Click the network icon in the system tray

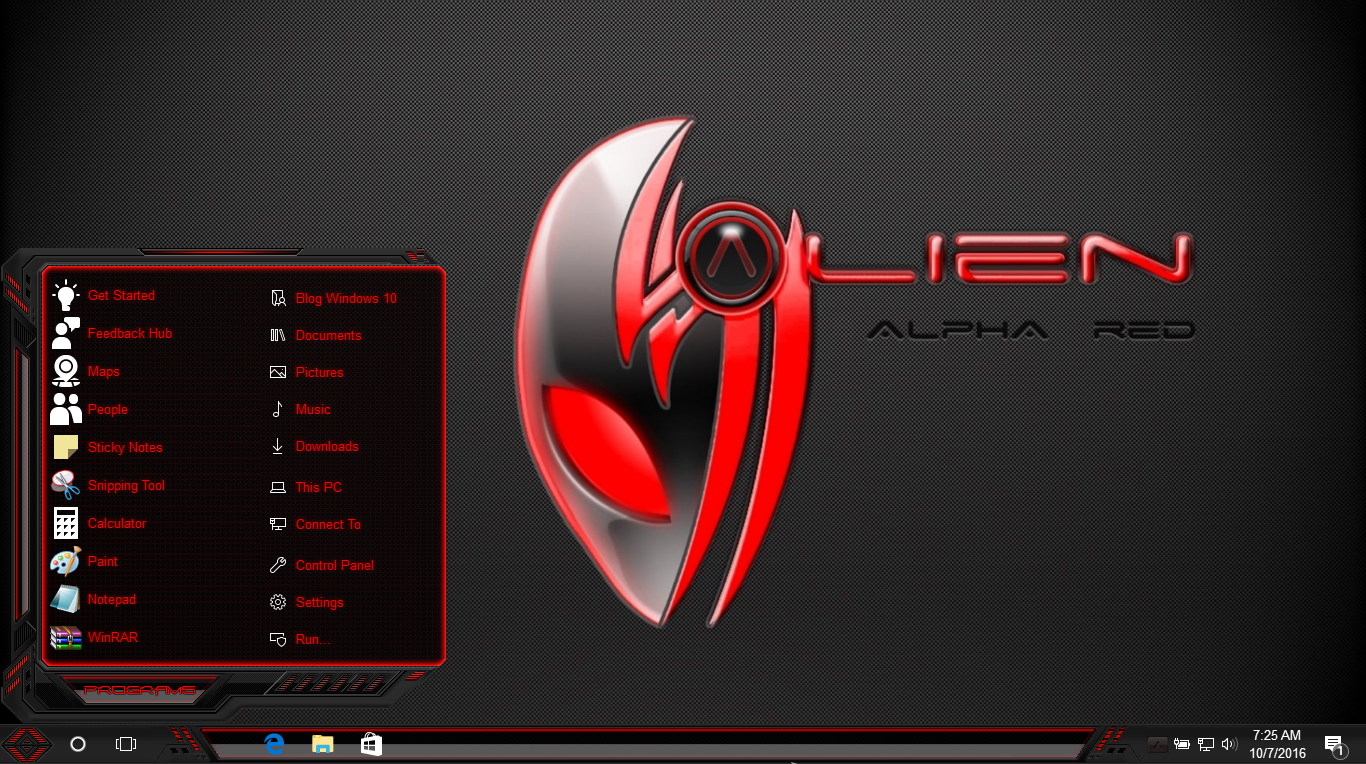(1205, 744)
